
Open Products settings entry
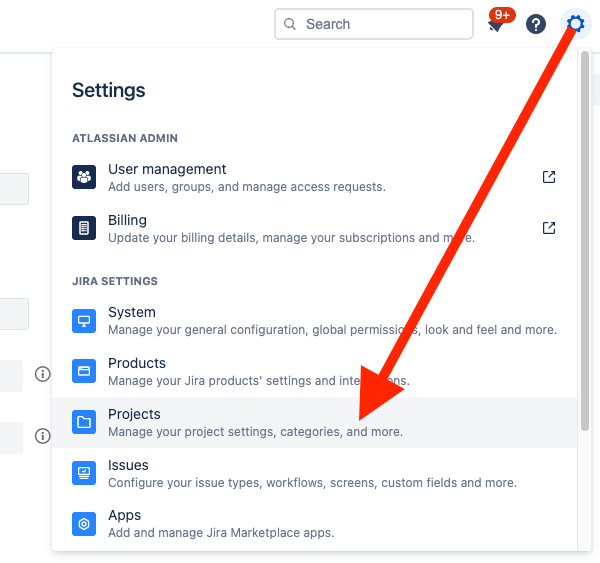(x=314, y=371)
